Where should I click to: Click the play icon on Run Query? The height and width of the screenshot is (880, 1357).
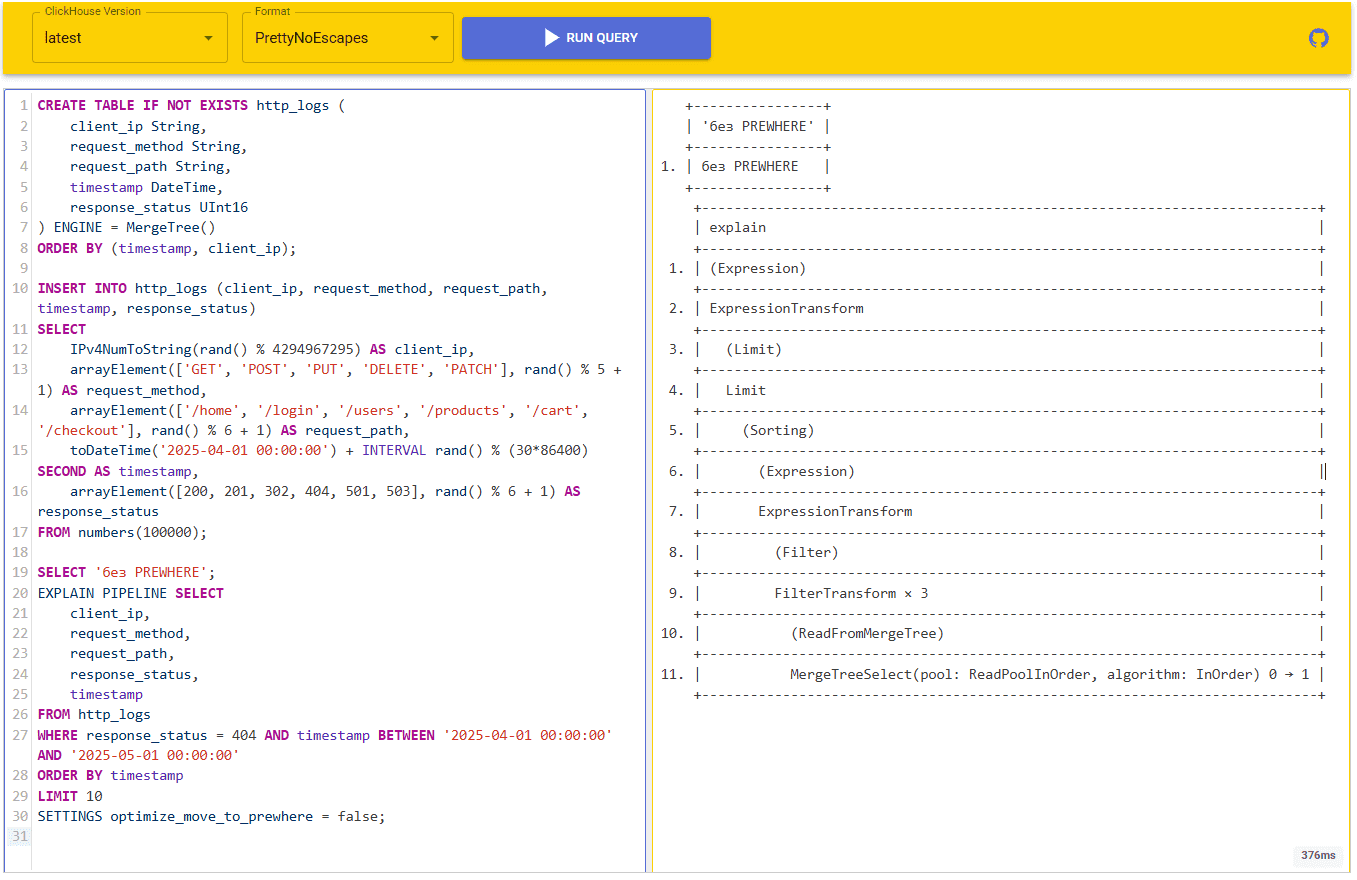pos(551,38)
